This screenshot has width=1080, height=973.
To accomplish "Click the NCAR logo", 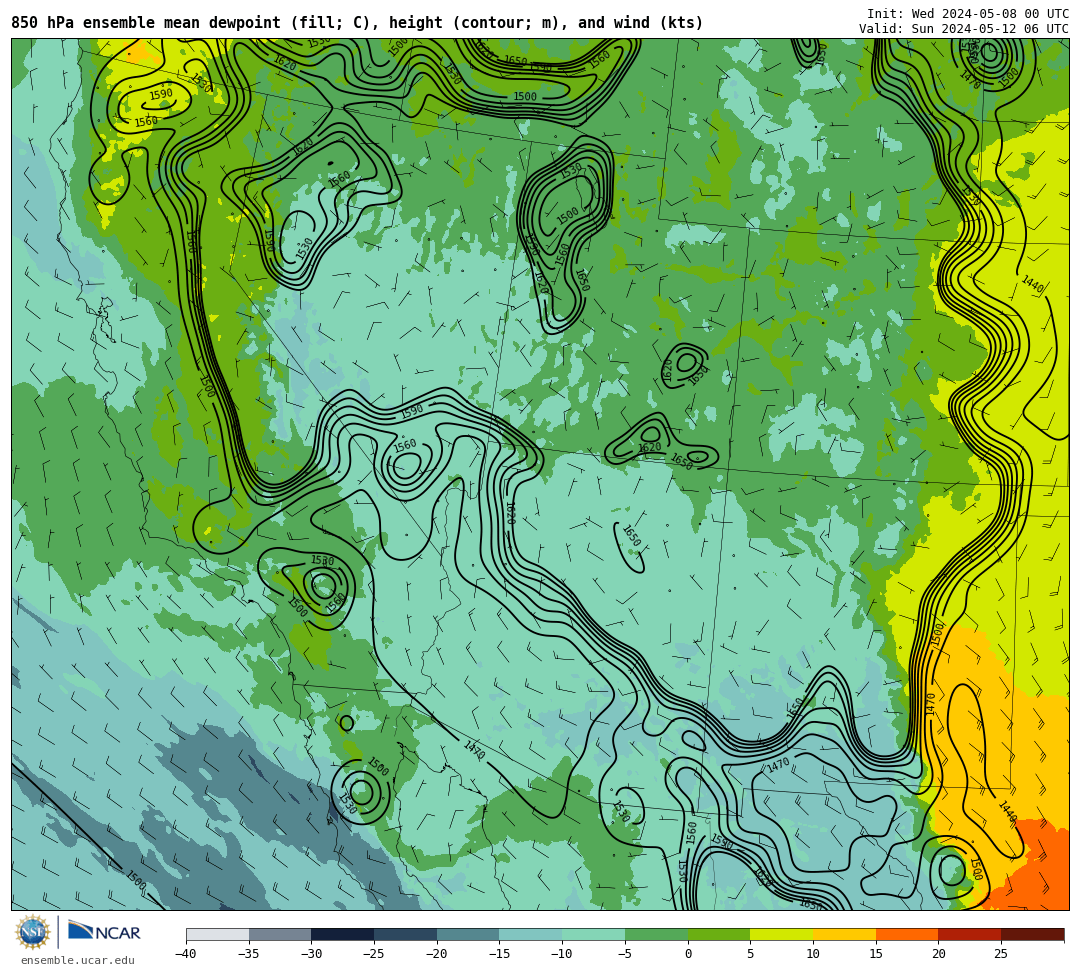I will pos(104,932).
